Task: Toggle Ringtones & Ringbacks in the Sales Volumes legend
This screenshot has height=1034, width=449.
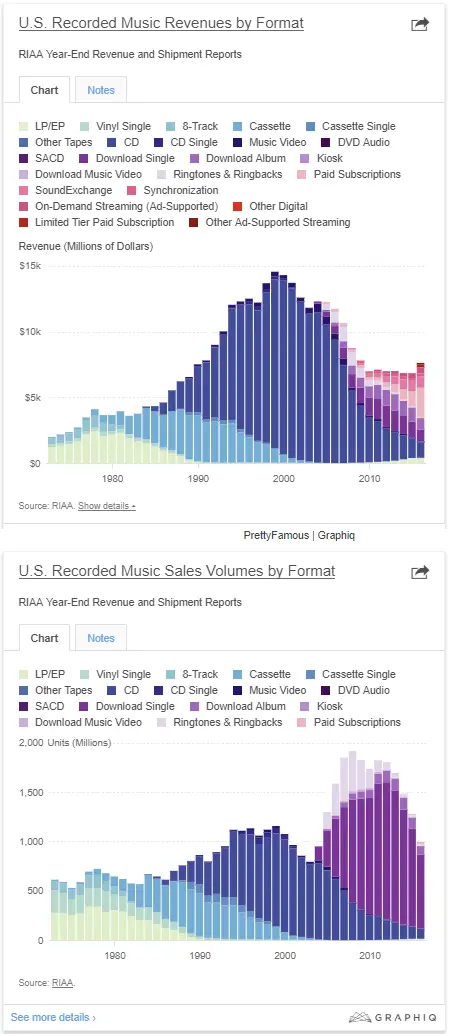Action: tap(219, 723)
